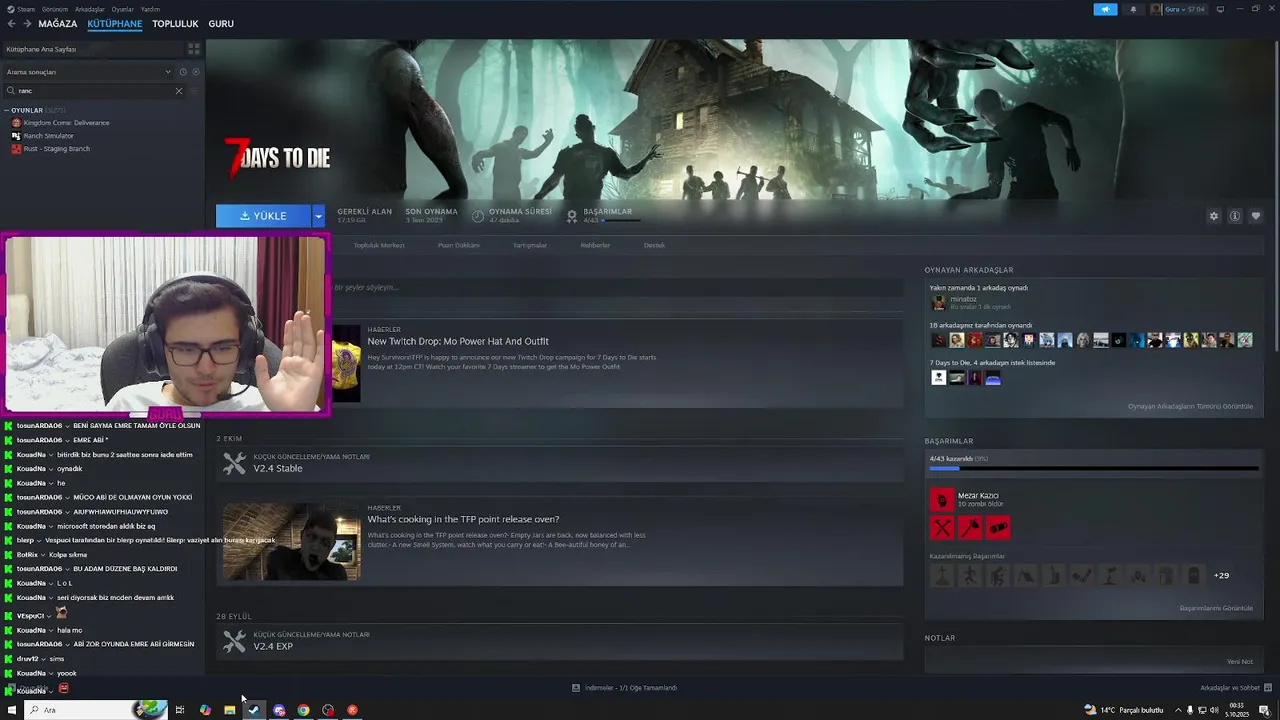Switch to the KÜTÜPHANE tab
1280x720 pixels.
[115, 24]
